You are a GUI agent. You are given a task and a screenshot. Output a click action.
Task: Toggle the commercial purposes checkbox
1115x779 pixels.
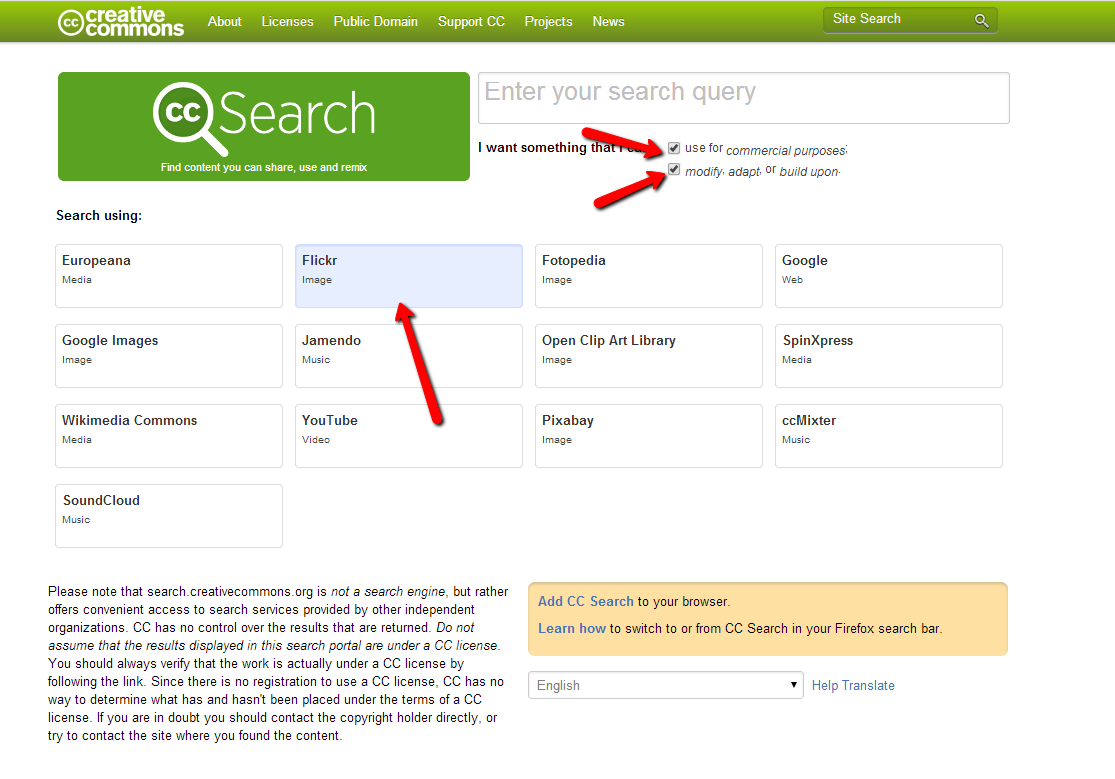tap(674, 148)
